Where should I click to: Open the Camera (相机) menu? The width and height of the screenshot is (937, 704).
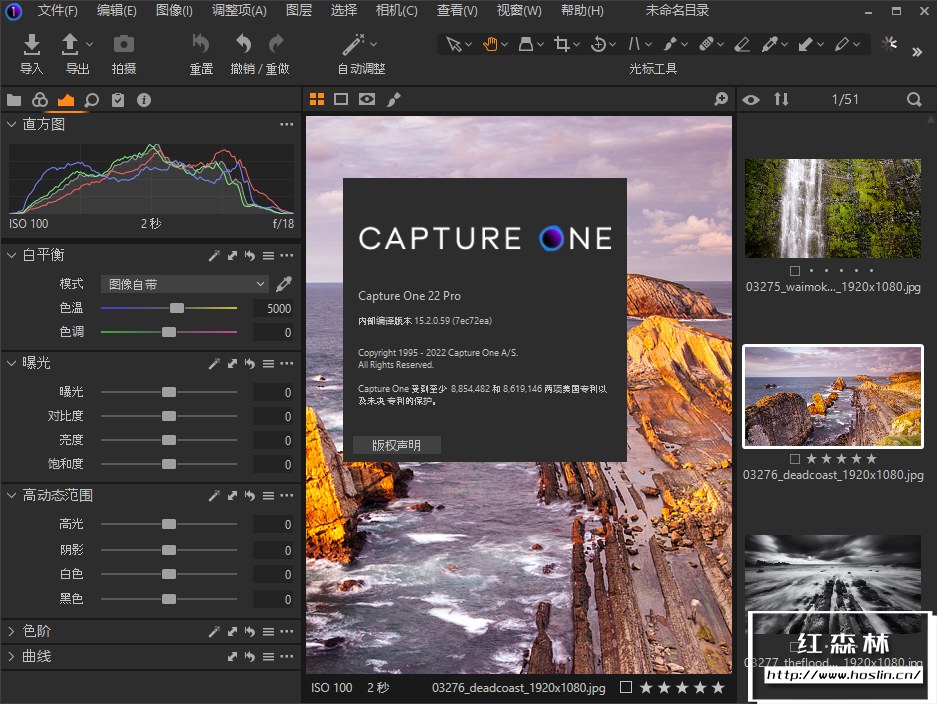coord(396,11)
